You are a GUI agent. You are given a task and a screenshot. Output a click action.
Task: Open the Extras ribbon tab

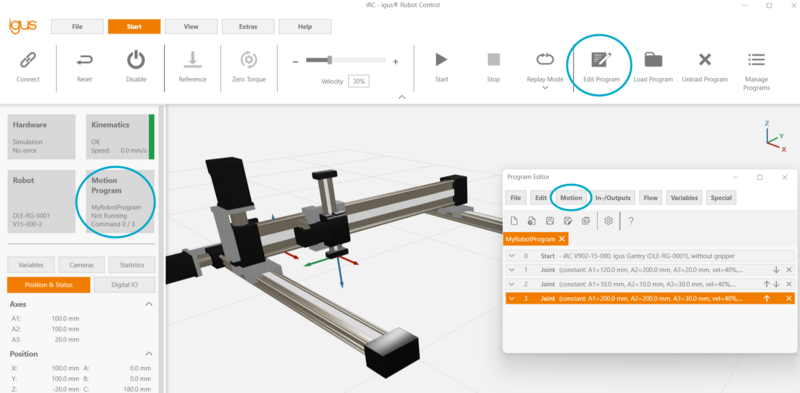tap(248, 27)
